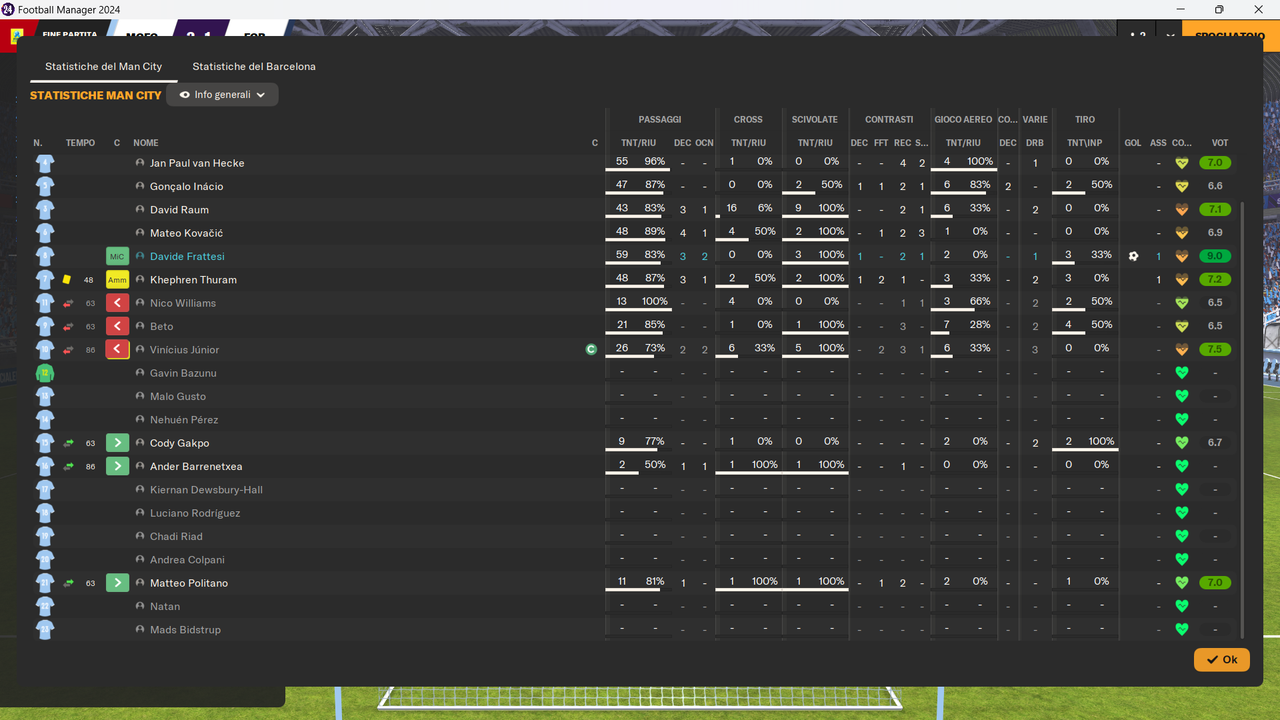Screen dimensions: 1280x720
Task: Click Nehuén Pérez in the substitutes list
Action: pyautogui.click(x=184, y=420)
